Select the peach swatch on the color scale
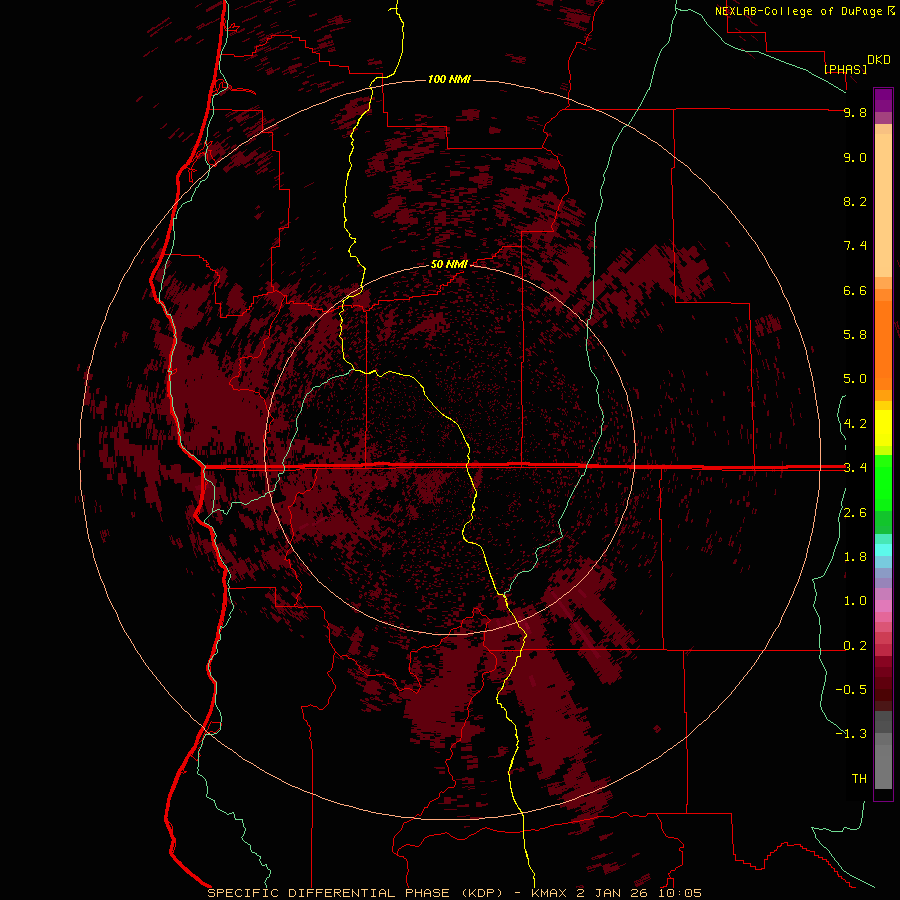 pyautogui.click(x=883, y=204)
